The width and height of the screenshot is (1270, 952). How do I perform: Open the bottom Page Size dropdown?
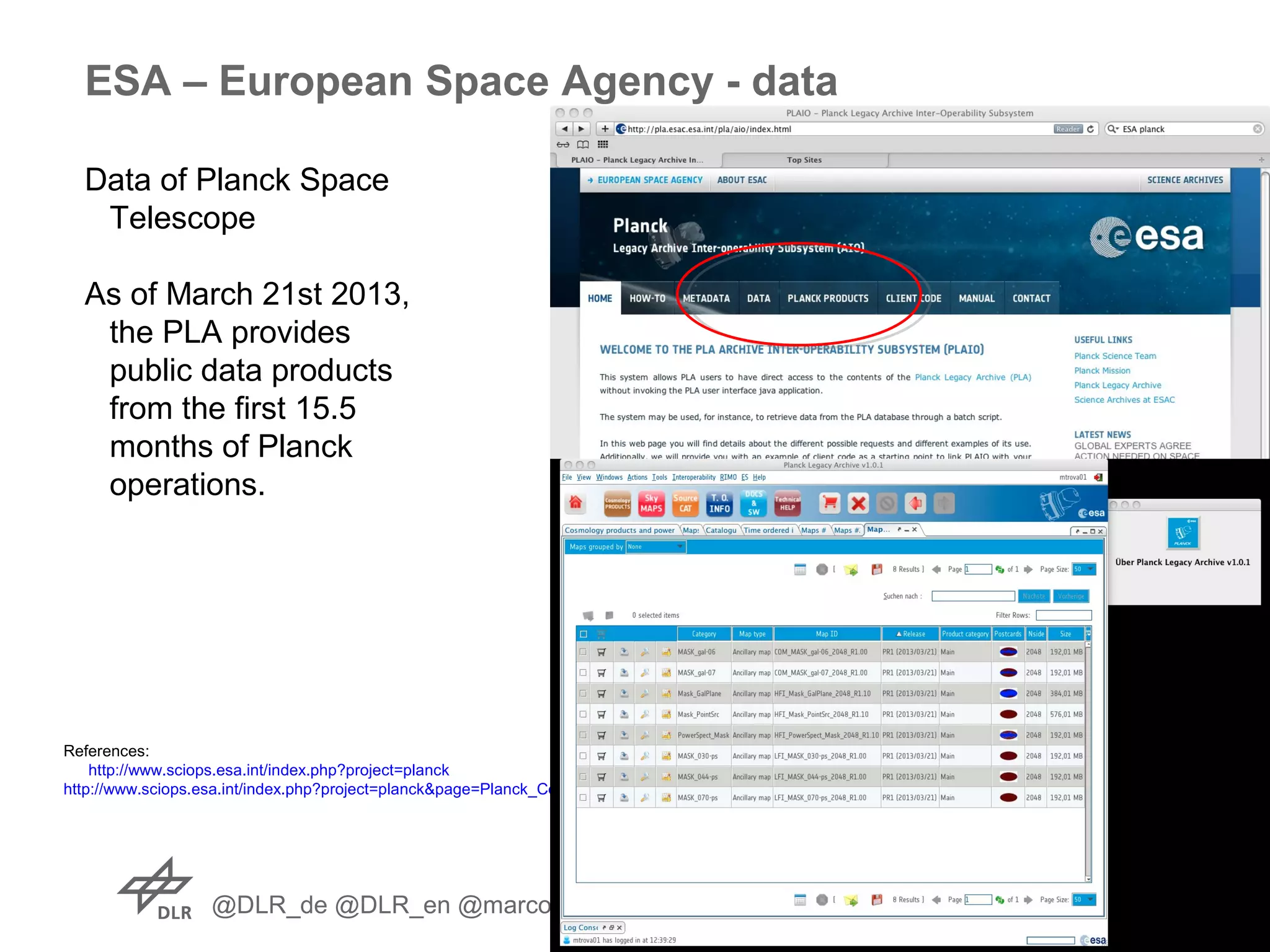(x=1084, y=899)
